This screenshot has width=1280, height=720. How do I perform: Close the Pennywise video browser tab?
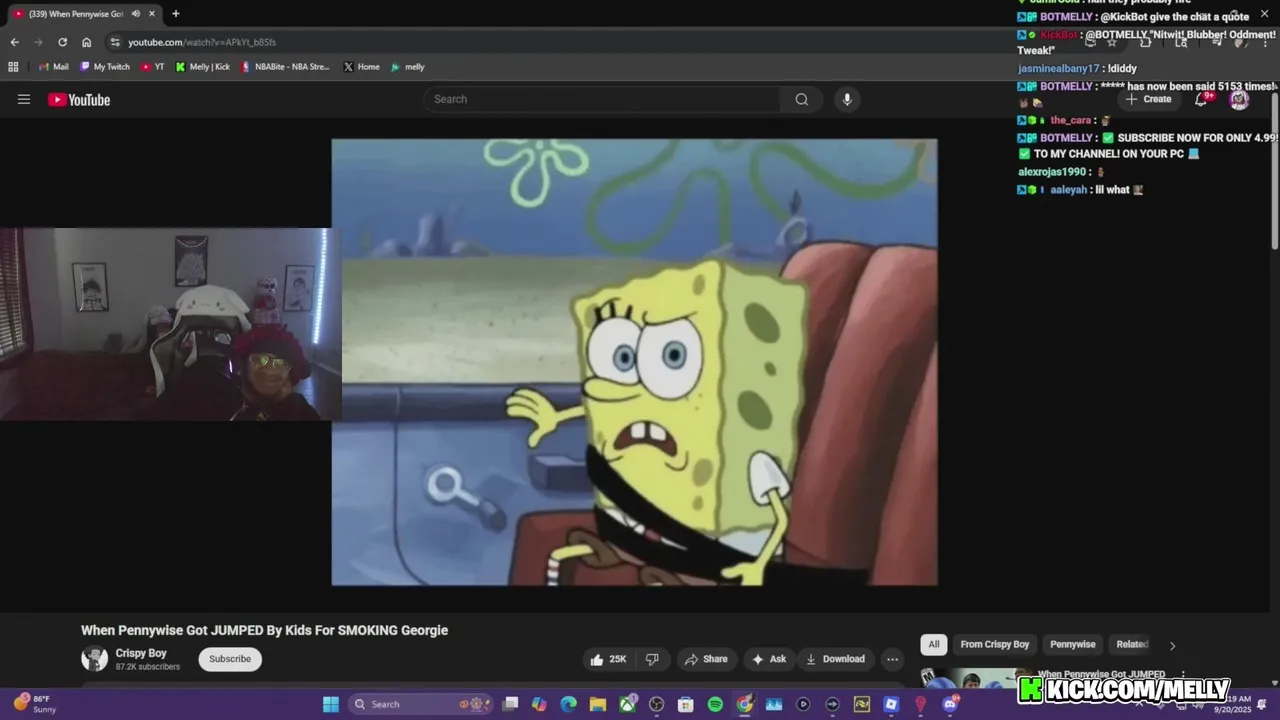tap(152, 14)
